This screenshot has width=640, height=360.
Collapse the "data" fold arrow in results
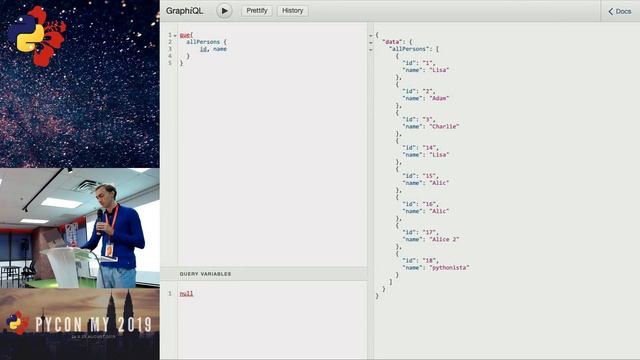[x=371, y=42]
